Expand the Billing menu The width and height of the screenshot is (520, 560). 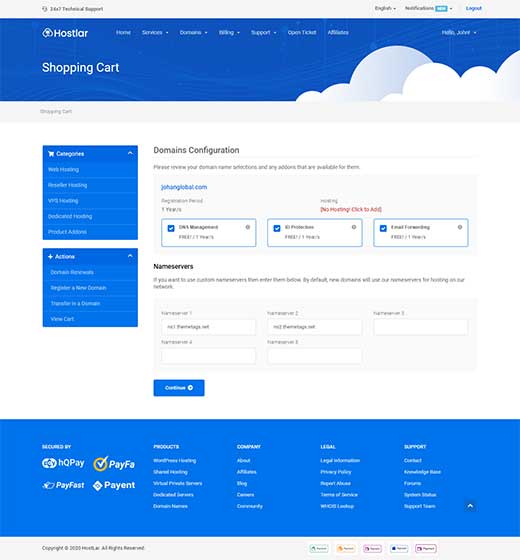[x=229, y=32]
